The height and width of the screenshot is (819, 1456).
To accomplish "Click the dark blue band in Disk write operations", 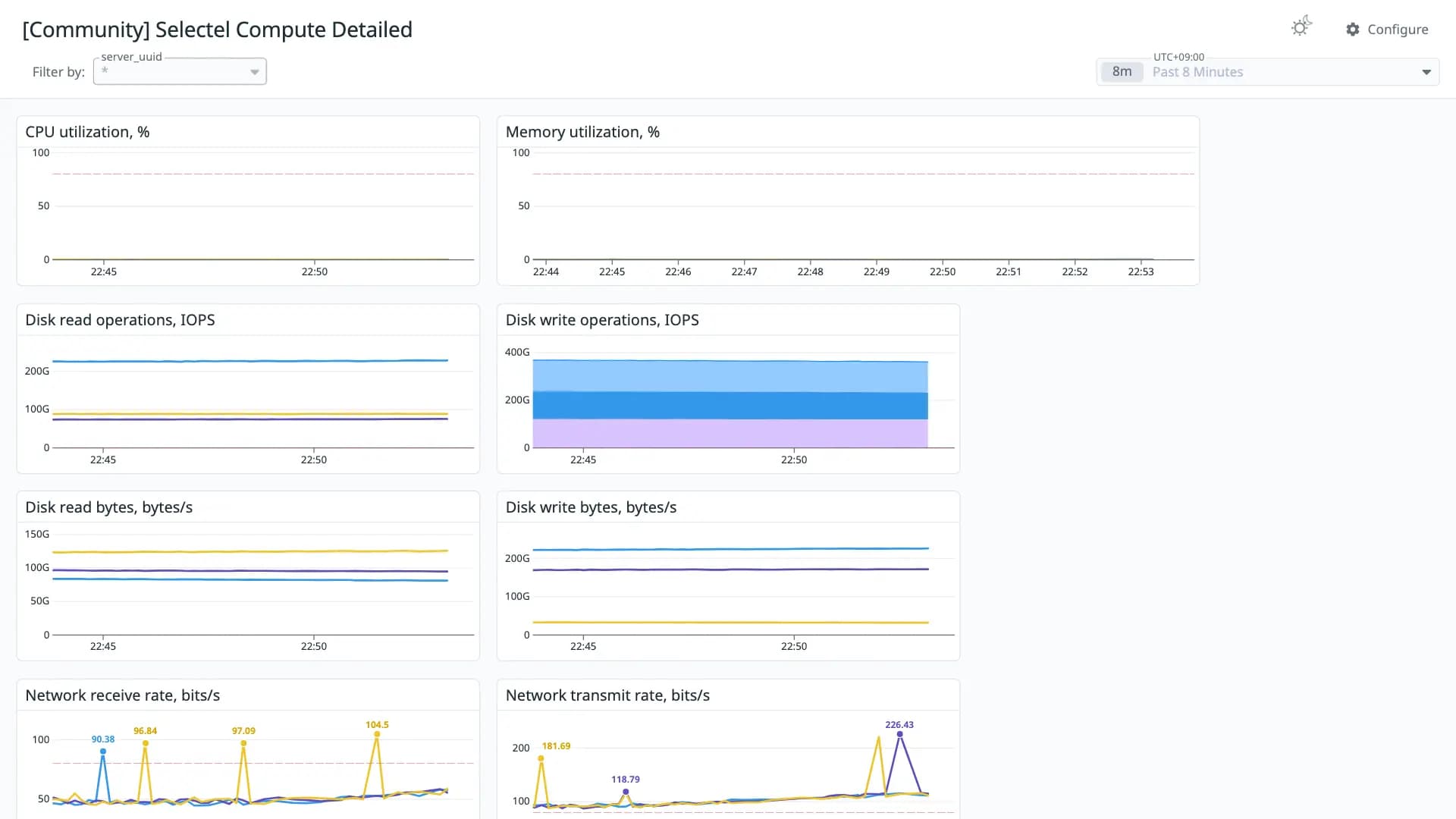I will click(730, 406).
